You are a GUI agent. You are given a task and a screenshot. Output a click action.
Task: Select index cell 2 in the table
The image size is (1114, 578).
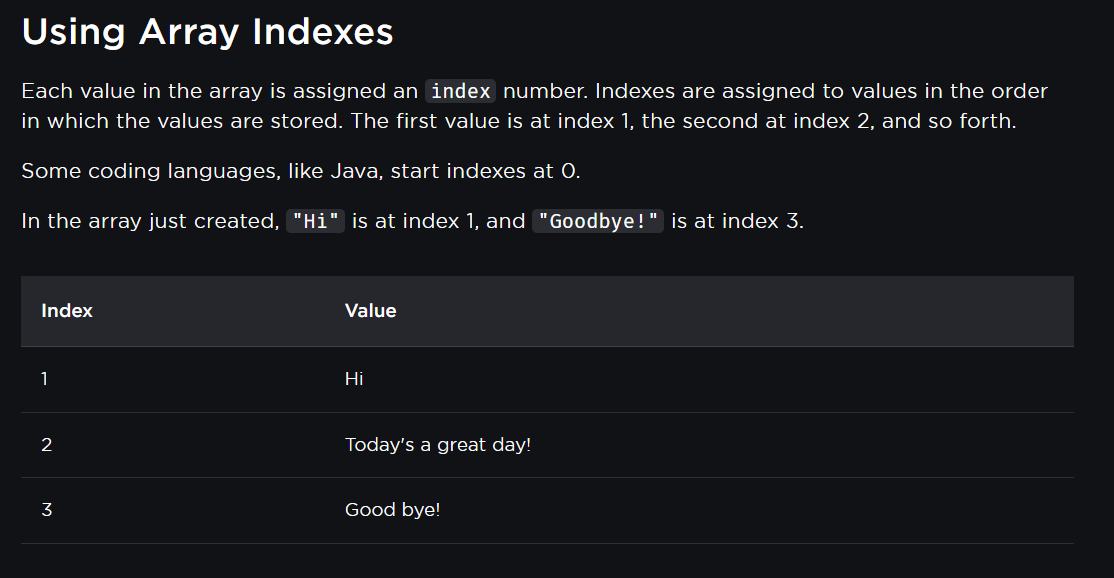click(47, 445)
